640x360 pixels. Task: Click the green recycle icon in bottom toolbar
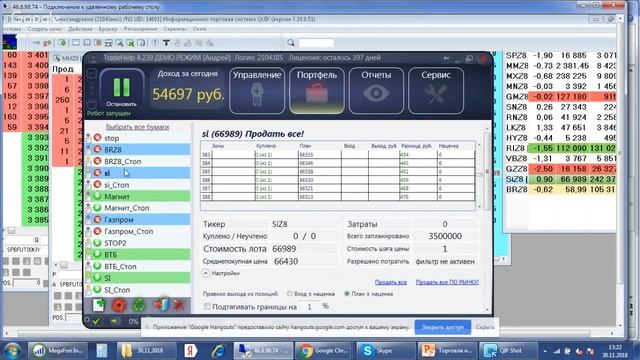(139, 305)
